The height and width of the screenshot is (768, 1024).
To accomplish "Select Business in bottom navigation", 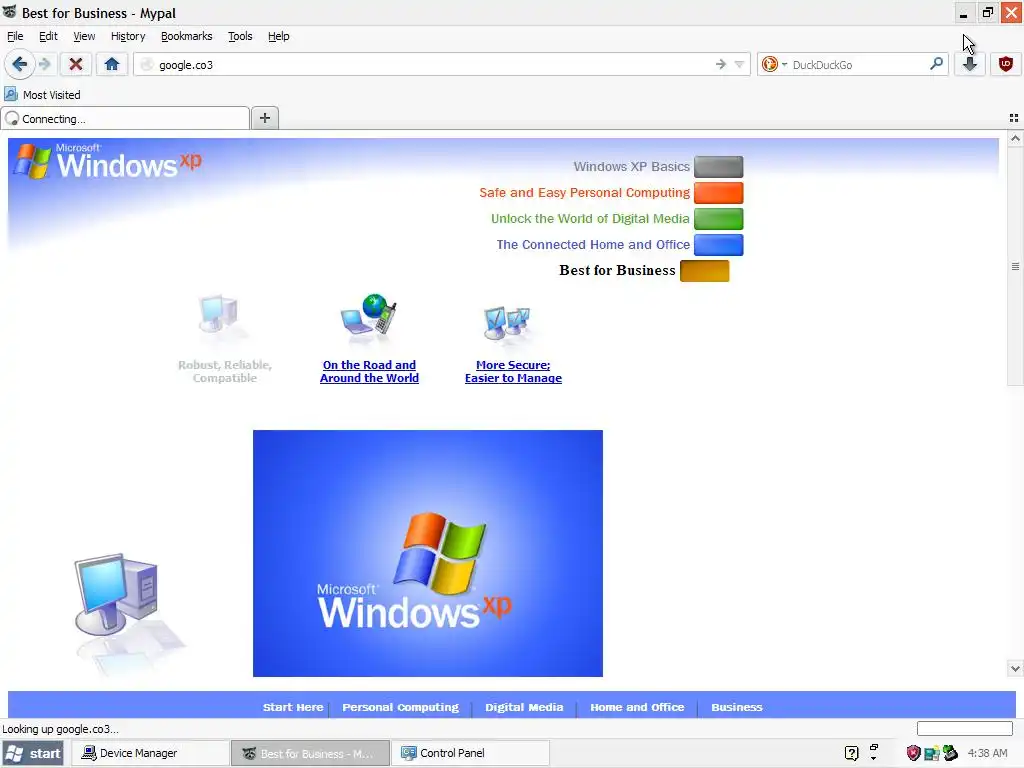I will tap(737, 707).
